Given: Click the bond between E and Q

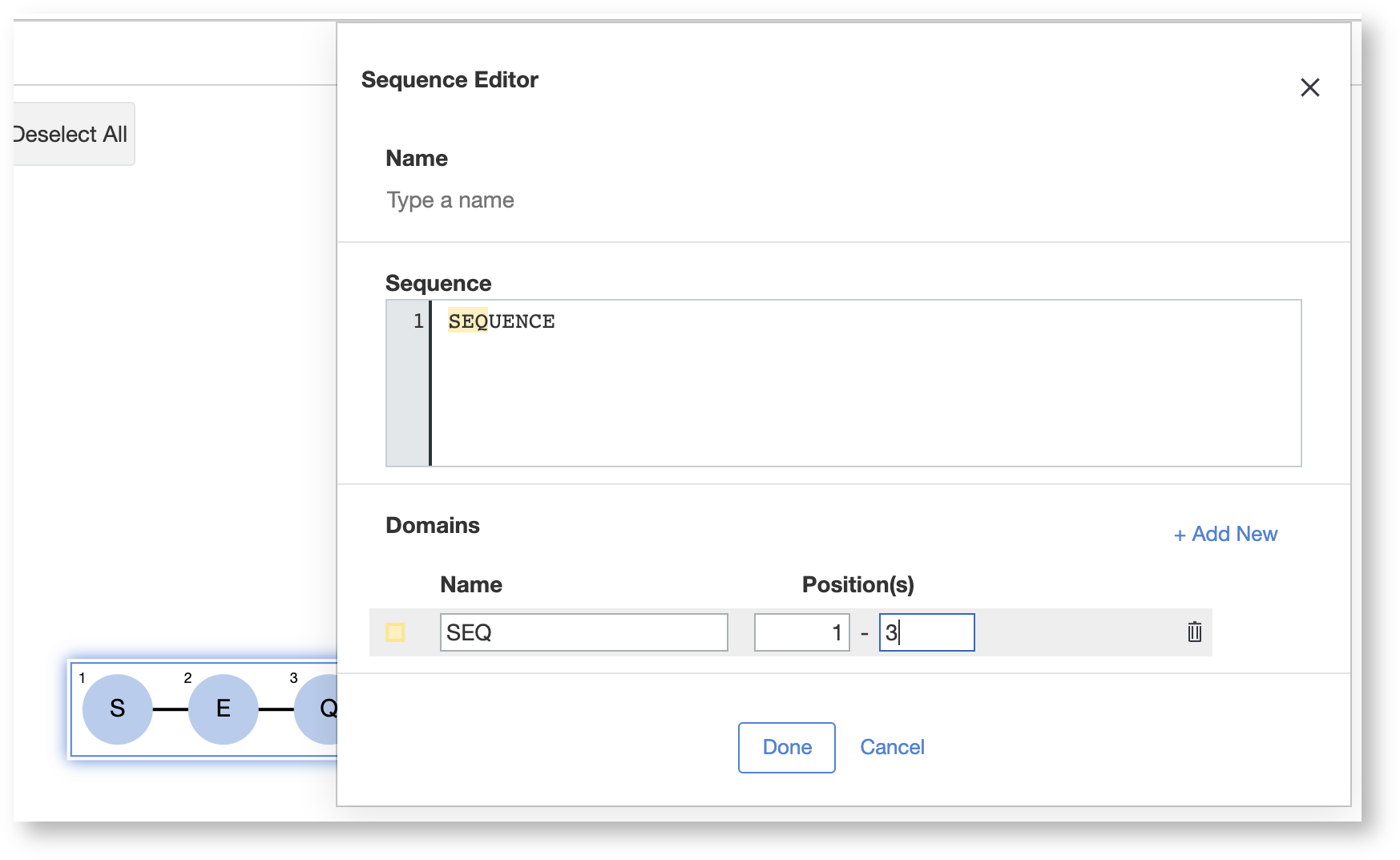Looking at the screenshot, I should click(276, 709).
